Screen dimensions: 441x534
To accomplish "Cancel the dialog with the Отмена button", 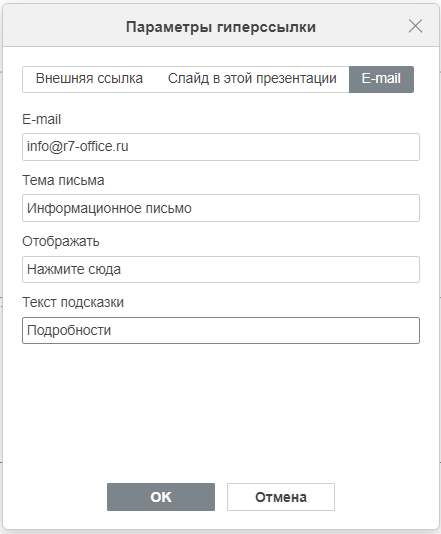I will tap(281, 497).
